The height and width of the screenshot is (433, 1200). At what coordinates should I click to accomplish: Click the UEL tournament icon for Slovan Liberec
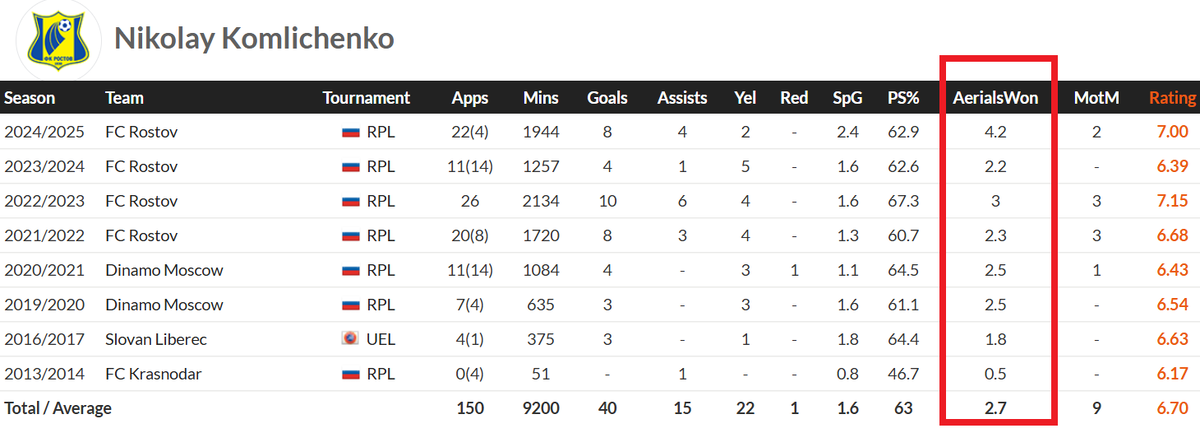[x=350, y=339]
